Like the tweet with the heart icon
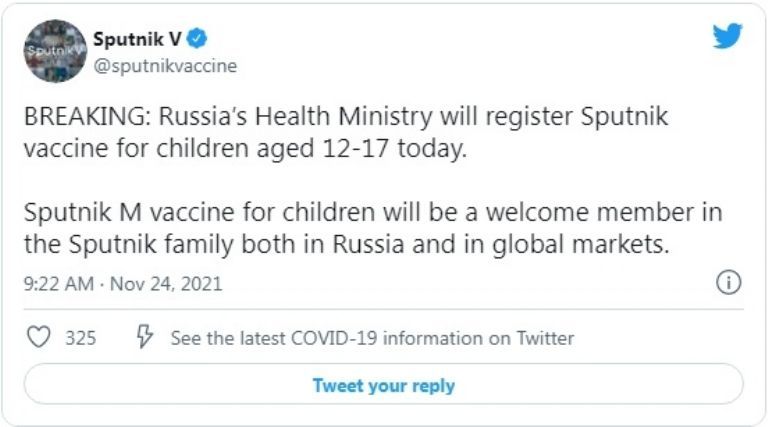Screen dimensions: 768x427 pyautogui.click(x=38, y=338)
